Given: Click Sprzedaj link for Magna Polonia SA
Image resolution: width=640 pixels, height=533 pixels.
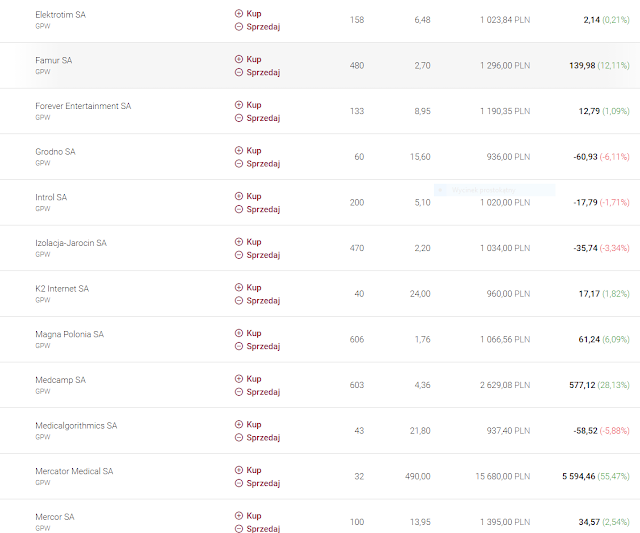Looking at the screenshot, I should coord(263,347).
